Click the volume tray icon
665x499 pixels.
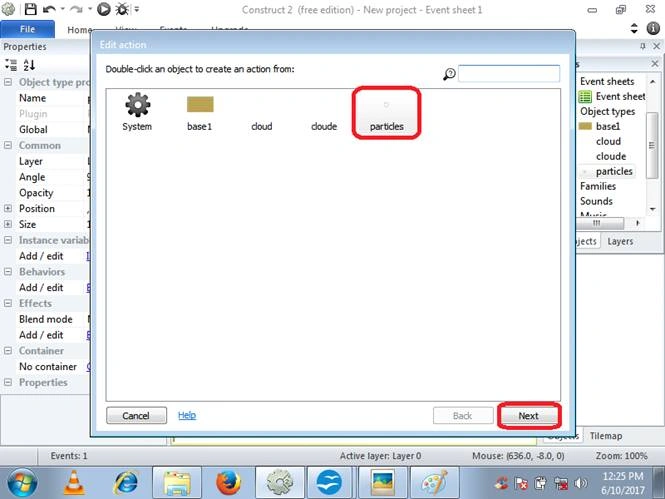(x=580, y=483)
